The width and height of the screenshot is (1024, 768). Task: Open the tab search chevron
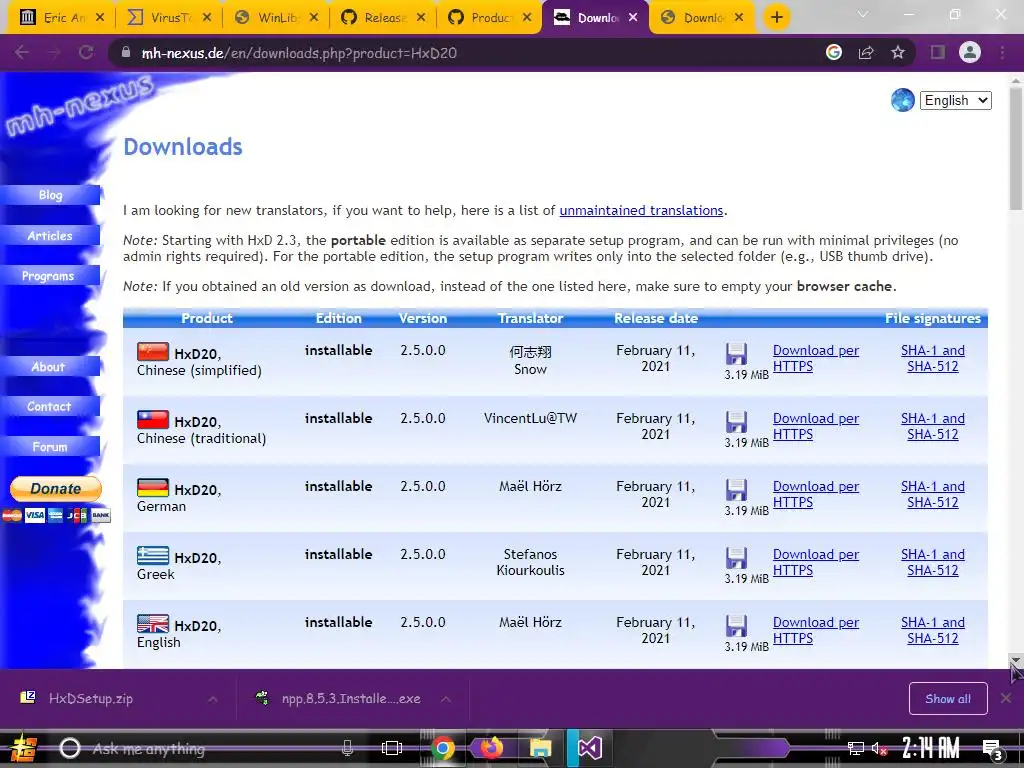(x=863, y=14)
